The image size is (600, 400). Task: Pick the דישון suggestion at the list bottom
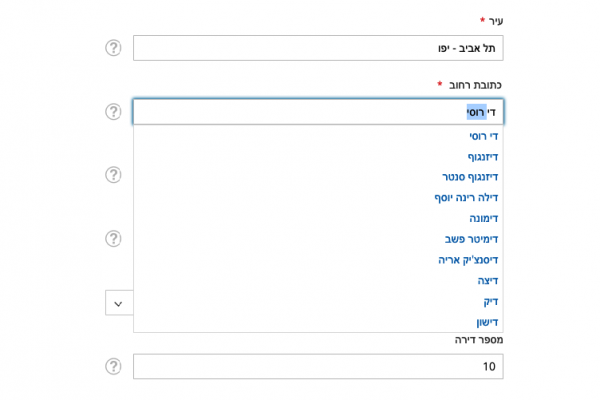[487, 322]
